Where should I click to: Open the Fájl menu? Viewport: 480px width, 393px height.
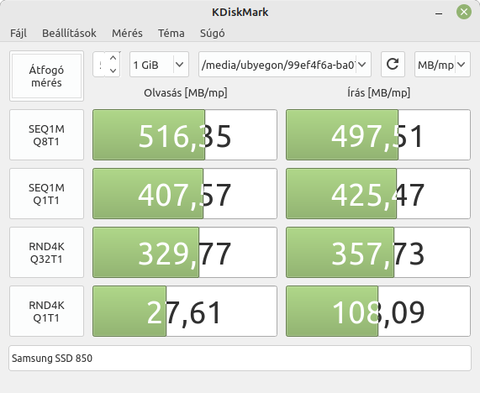point(18,33)
